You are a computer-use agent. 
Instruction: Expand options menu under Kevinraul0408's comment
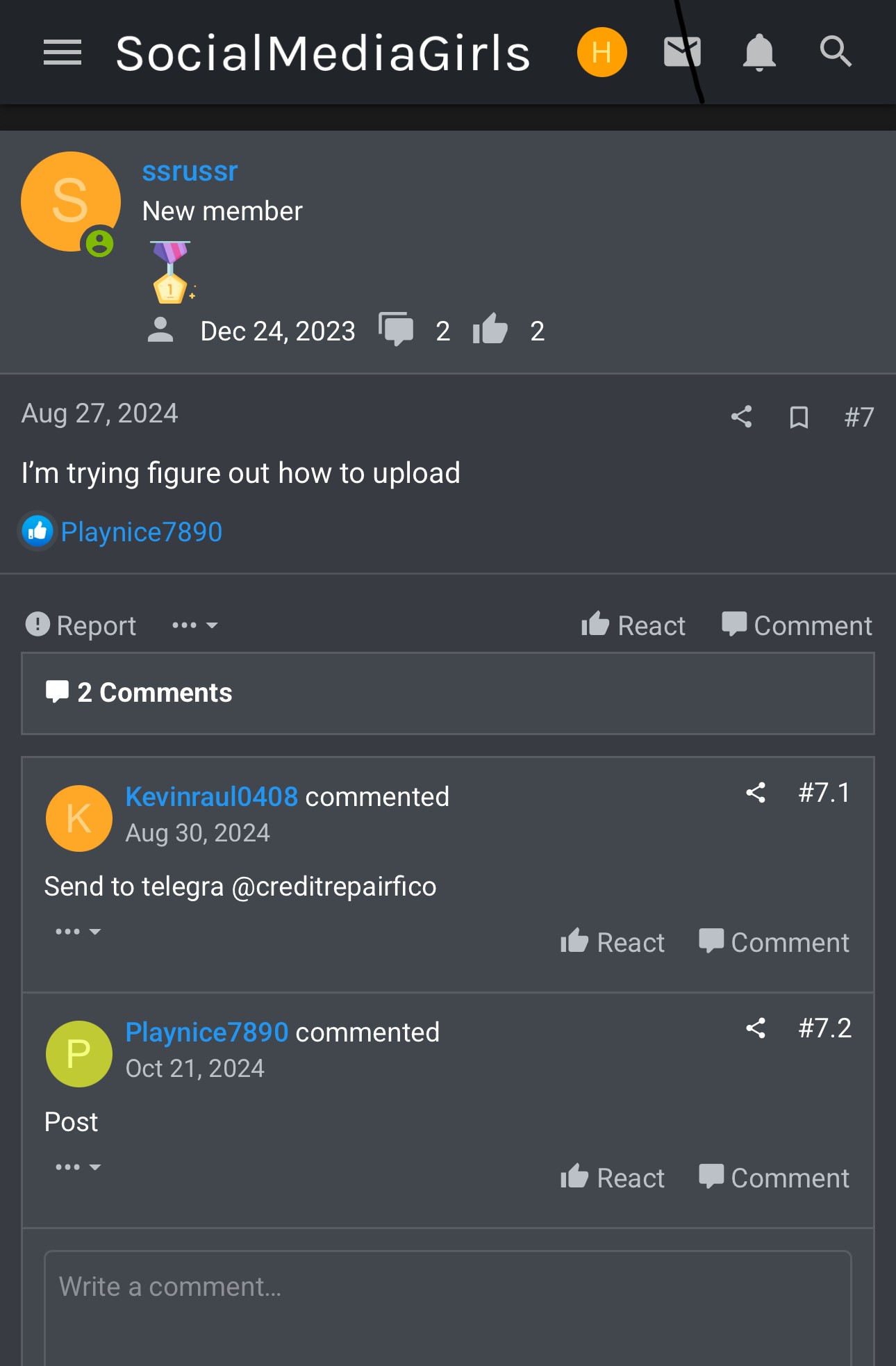click(x=78, y=932)
